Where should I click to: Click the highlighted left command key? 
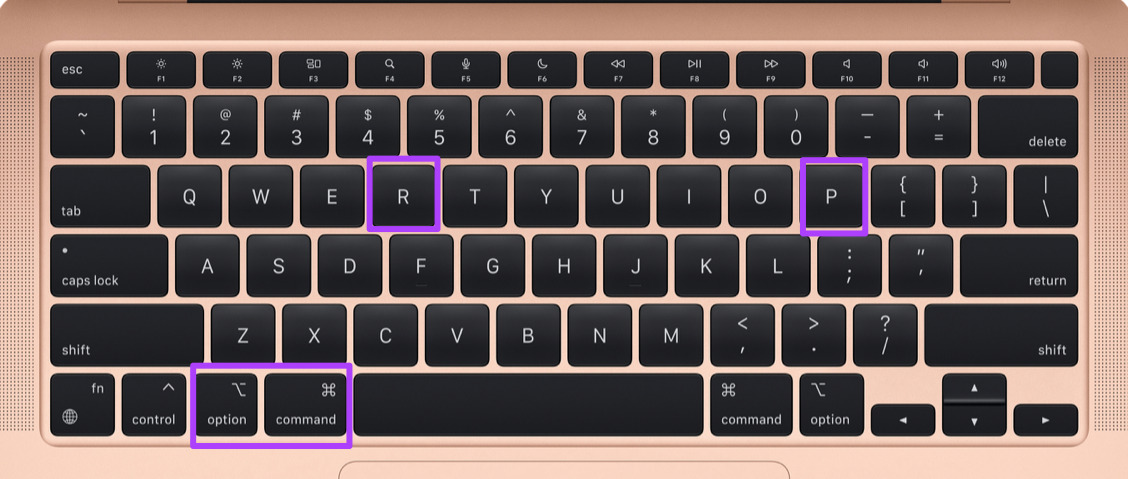[305, 405]
